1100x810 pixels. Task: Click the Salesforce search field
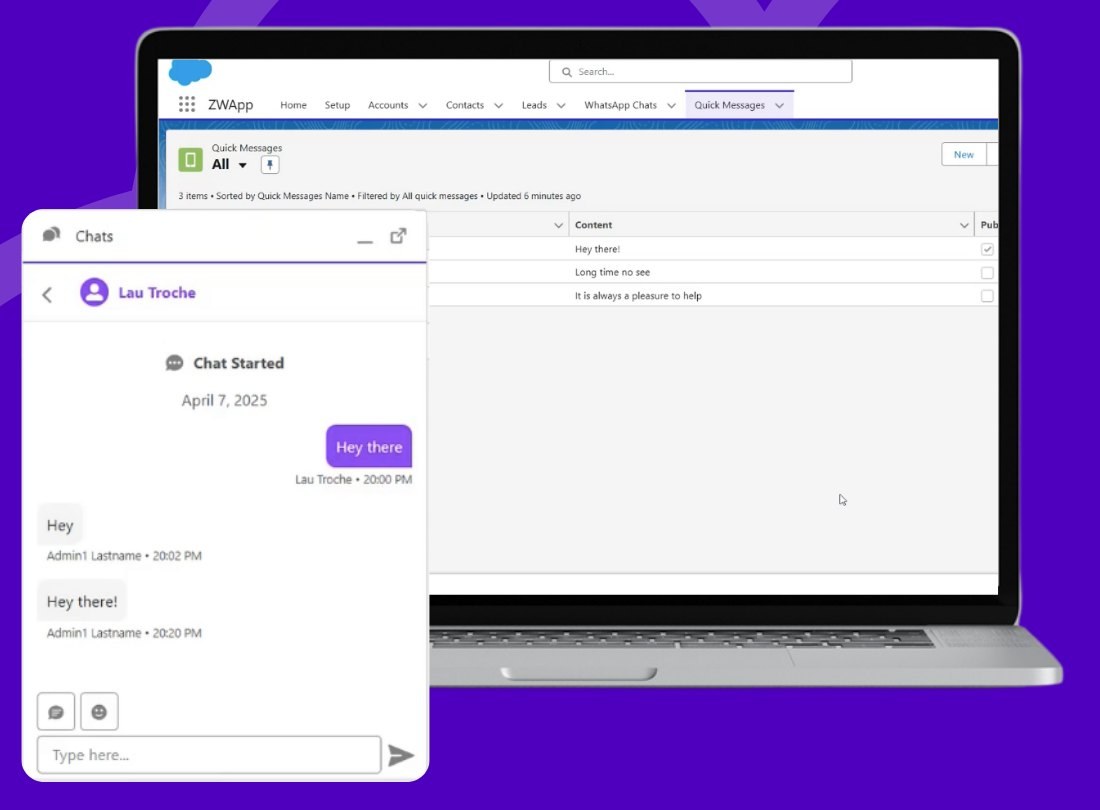701,72
